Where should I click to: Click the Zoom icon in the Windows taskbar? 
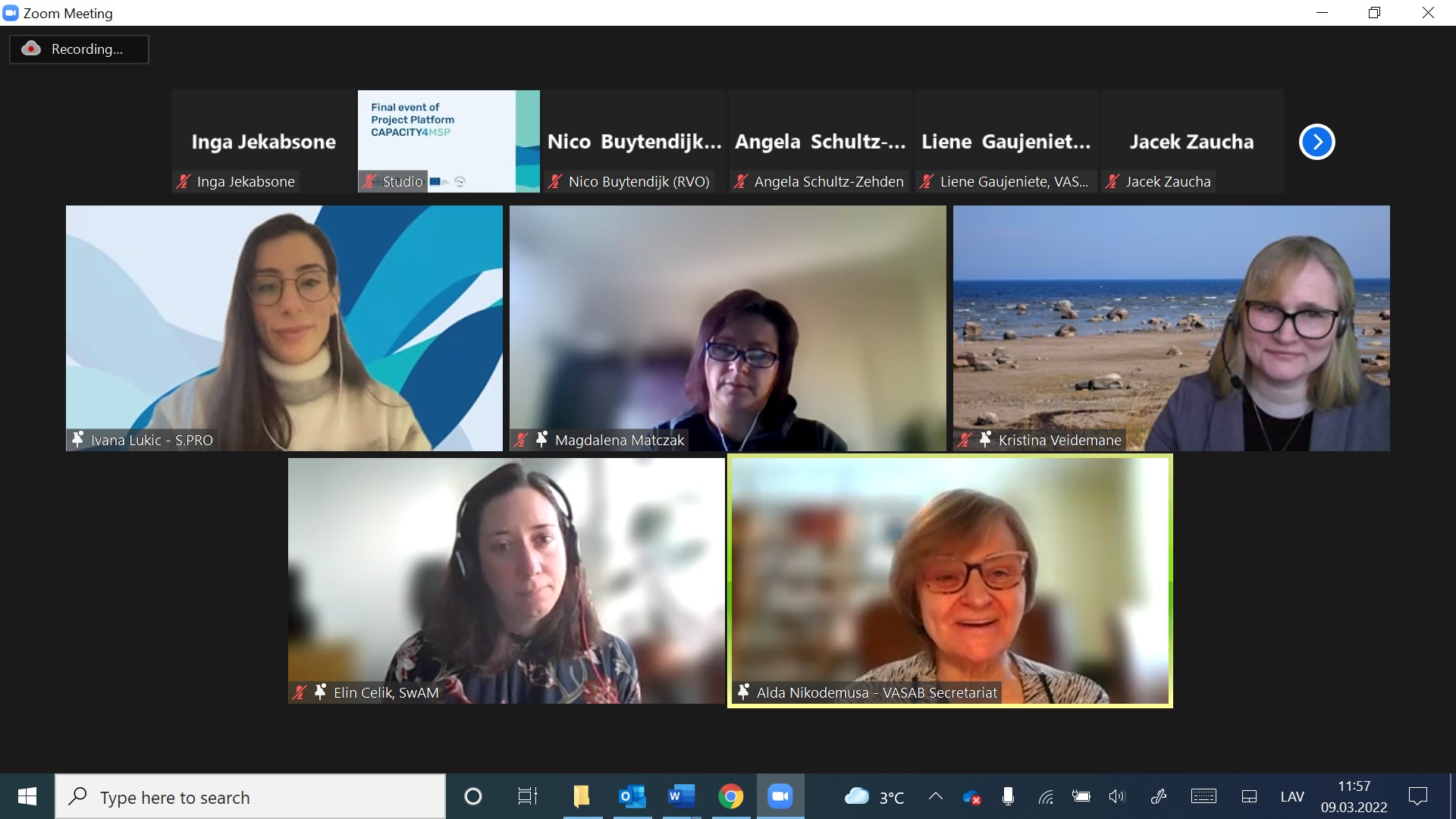pyautogui.click(x=780, y=796)
